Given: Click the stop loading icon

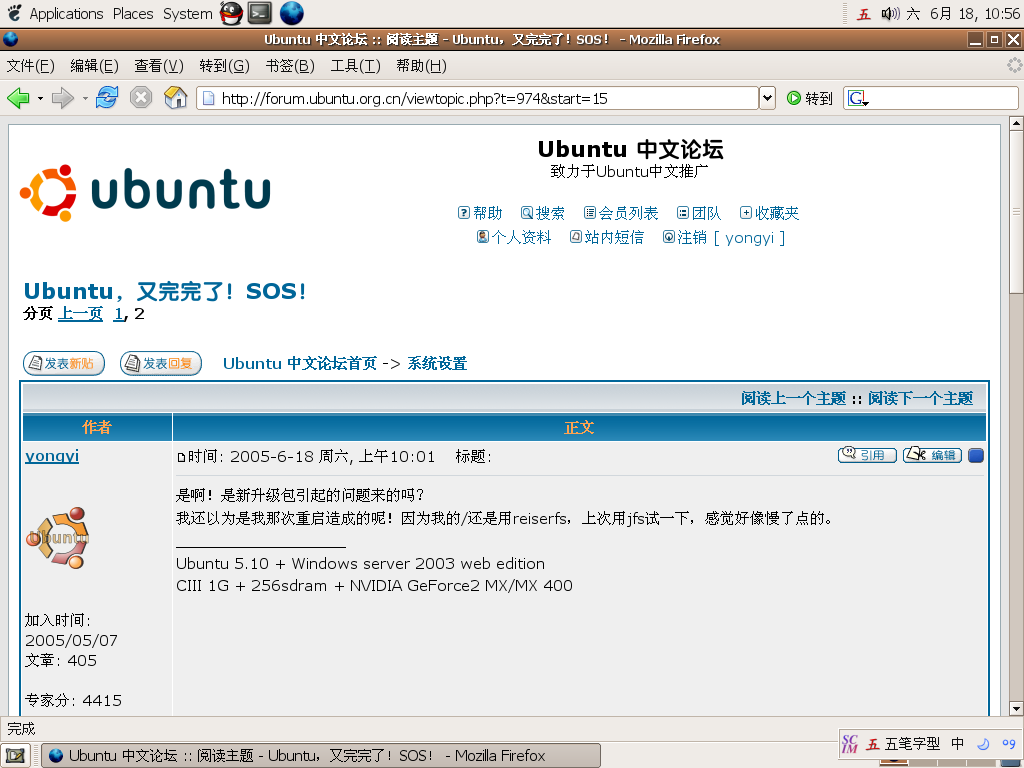Looking at the screenshot, I should pyautogui.click(x=140, y=98).
